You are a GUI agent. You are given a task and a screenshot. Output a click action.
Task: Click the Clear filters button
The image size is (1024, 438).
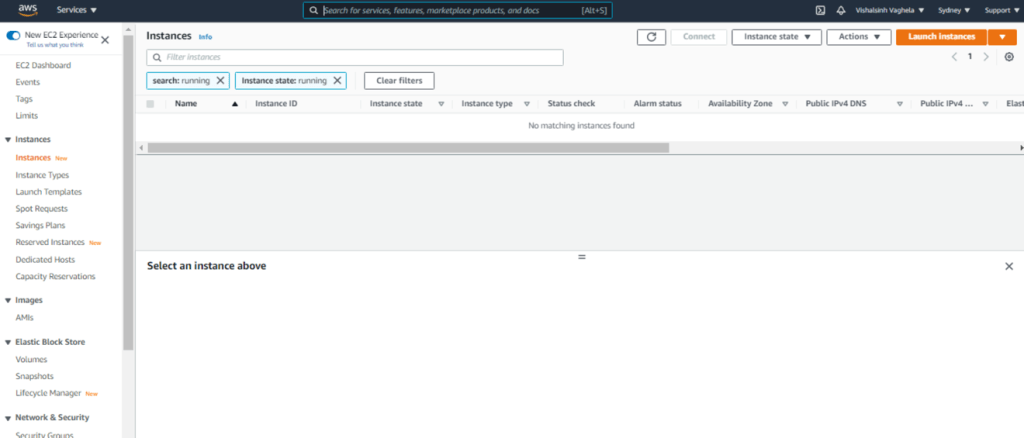coord(399,80)
